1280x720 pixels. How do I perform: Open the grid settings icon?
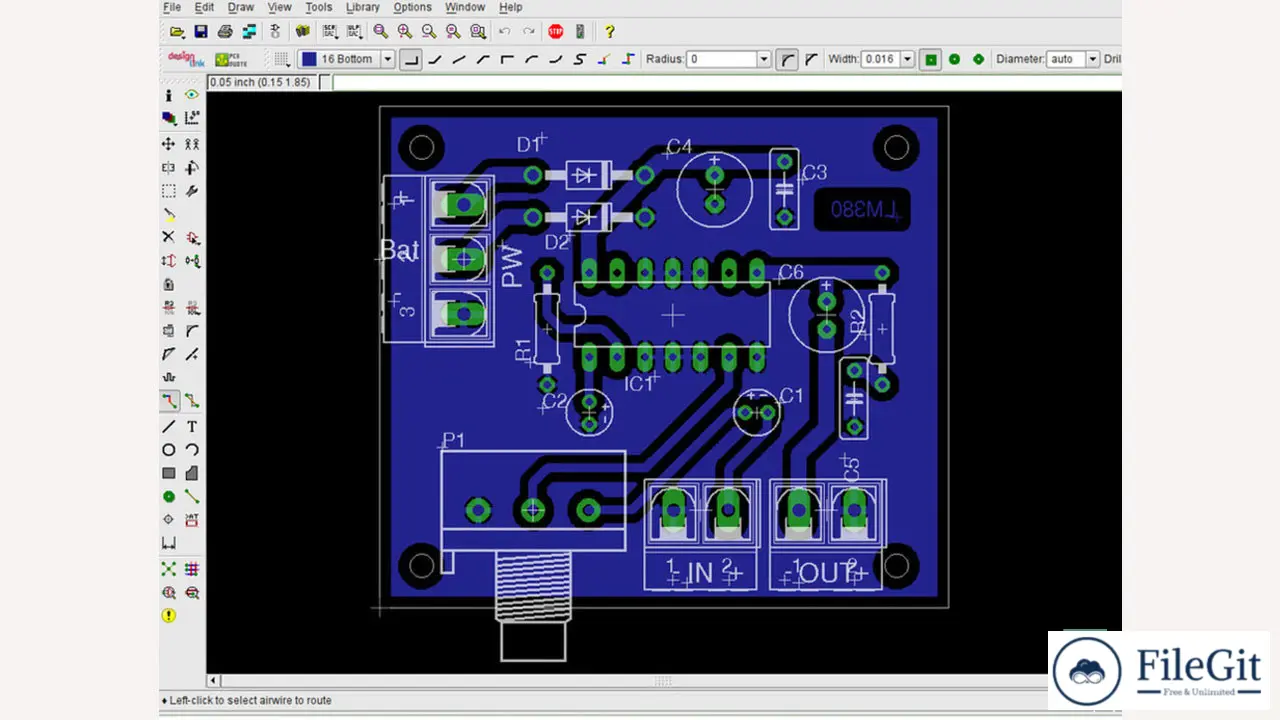281,59
